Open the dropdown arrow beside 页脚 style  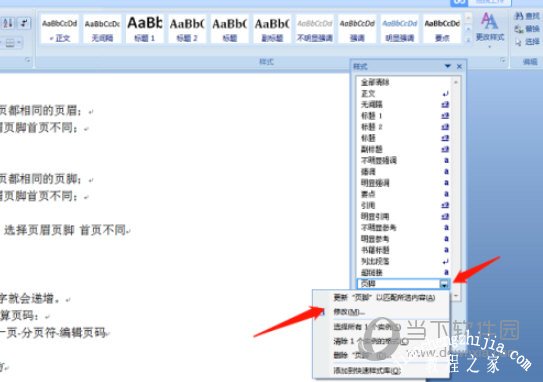coord(444,284)
